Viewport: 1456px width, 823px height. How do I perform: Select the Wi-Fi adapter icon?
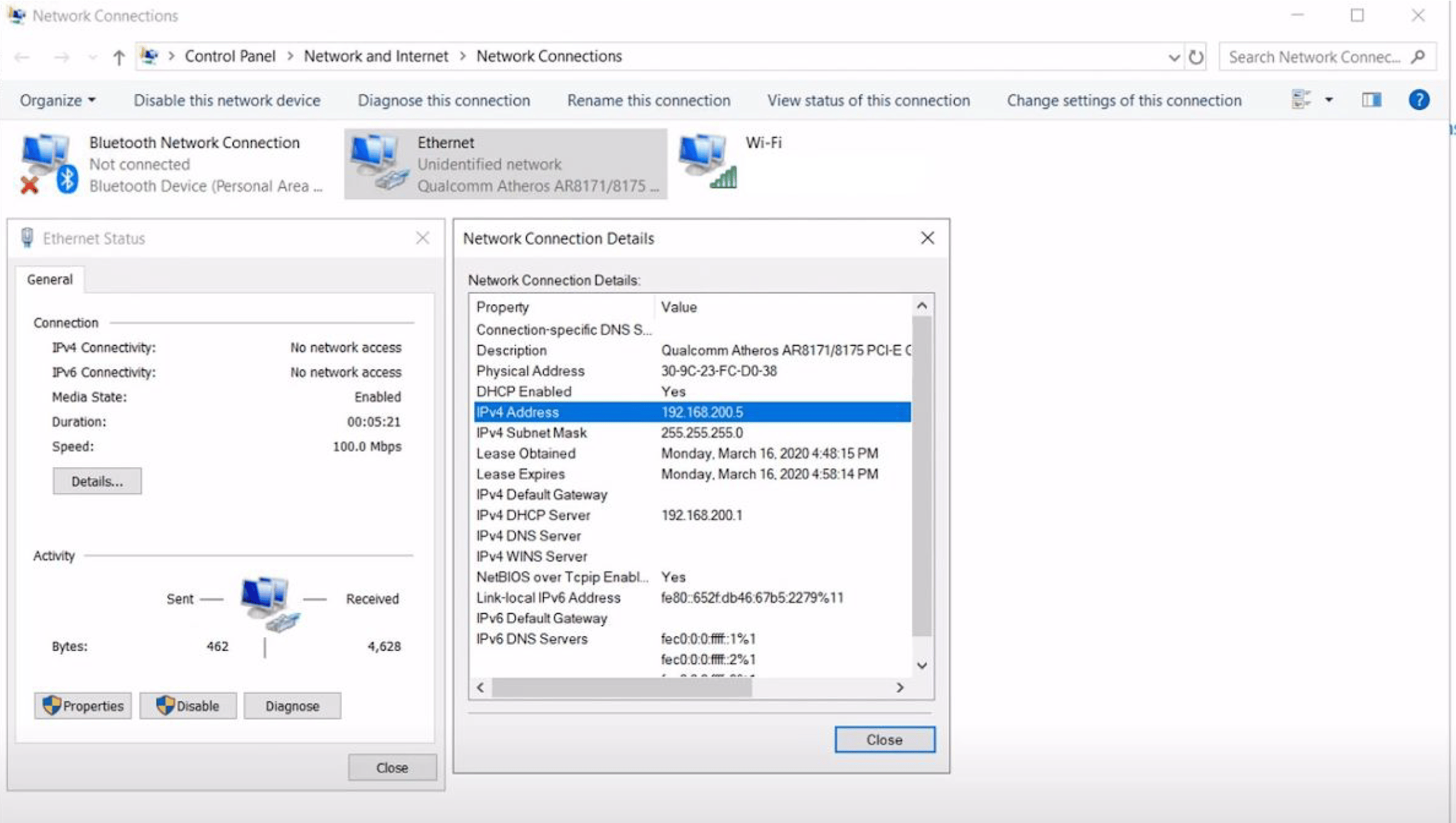(x=708, y=161)
